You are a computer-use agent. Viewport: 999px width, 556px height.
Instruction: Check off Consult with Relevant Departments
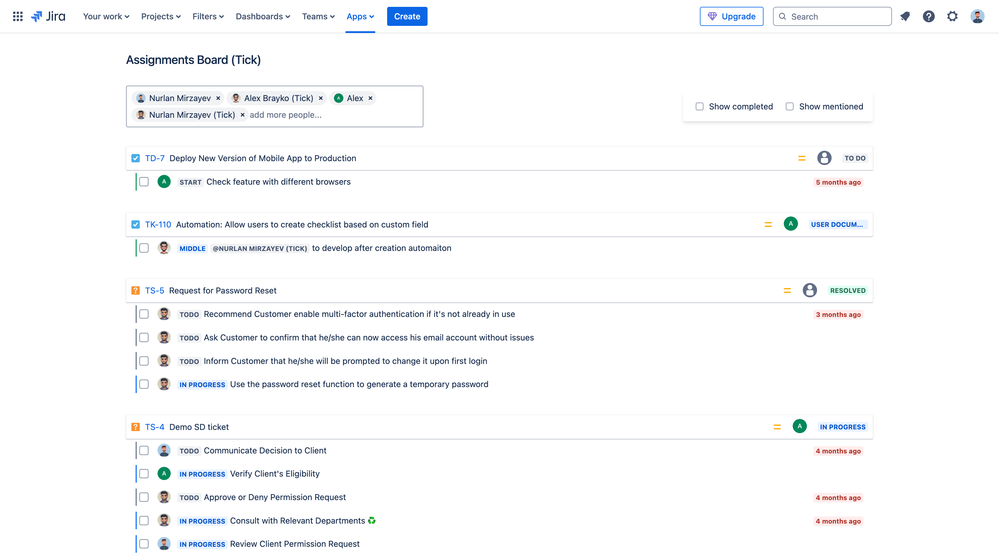(144, 520)
